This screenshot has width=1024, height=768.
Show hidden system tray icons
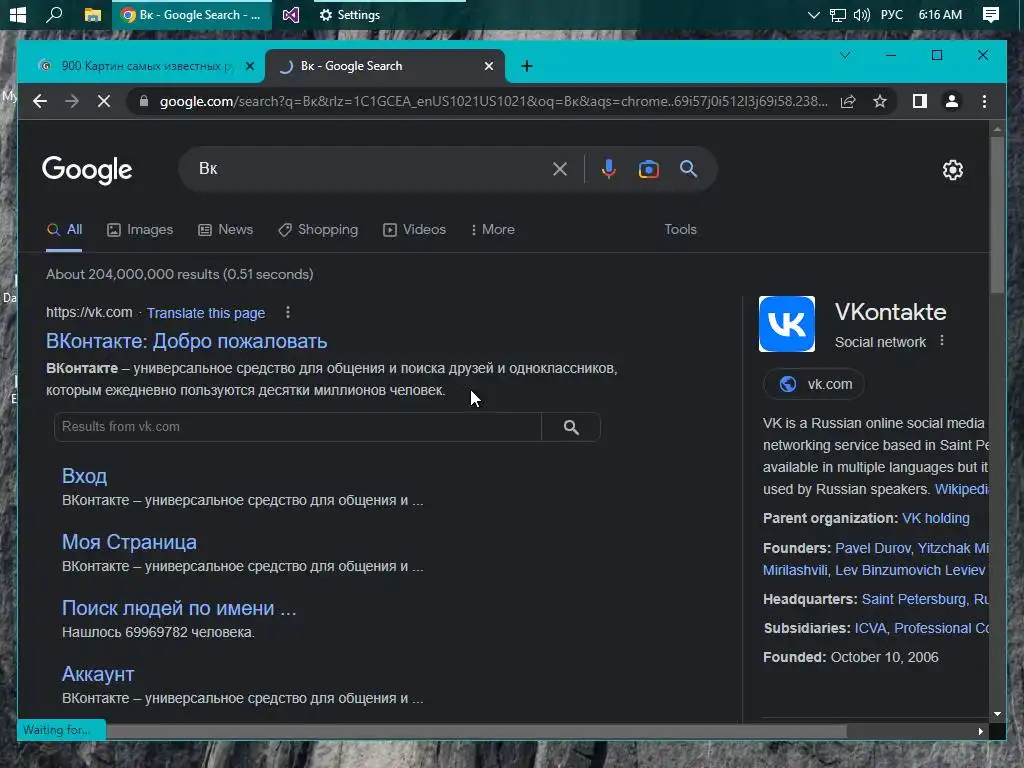click(x=814, y=14)
